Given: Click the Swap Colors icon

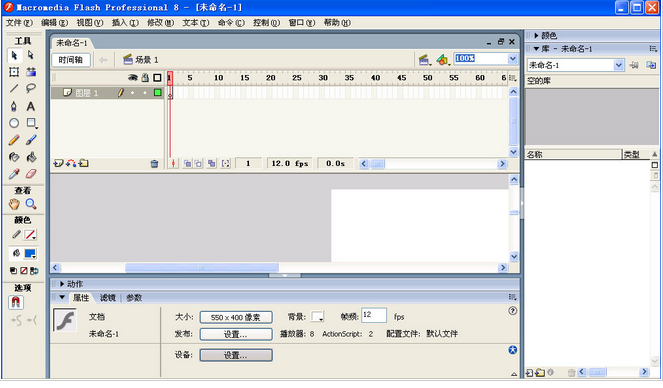Looking at the screenshot, I should pyautogui.click(x=34, y=271).
